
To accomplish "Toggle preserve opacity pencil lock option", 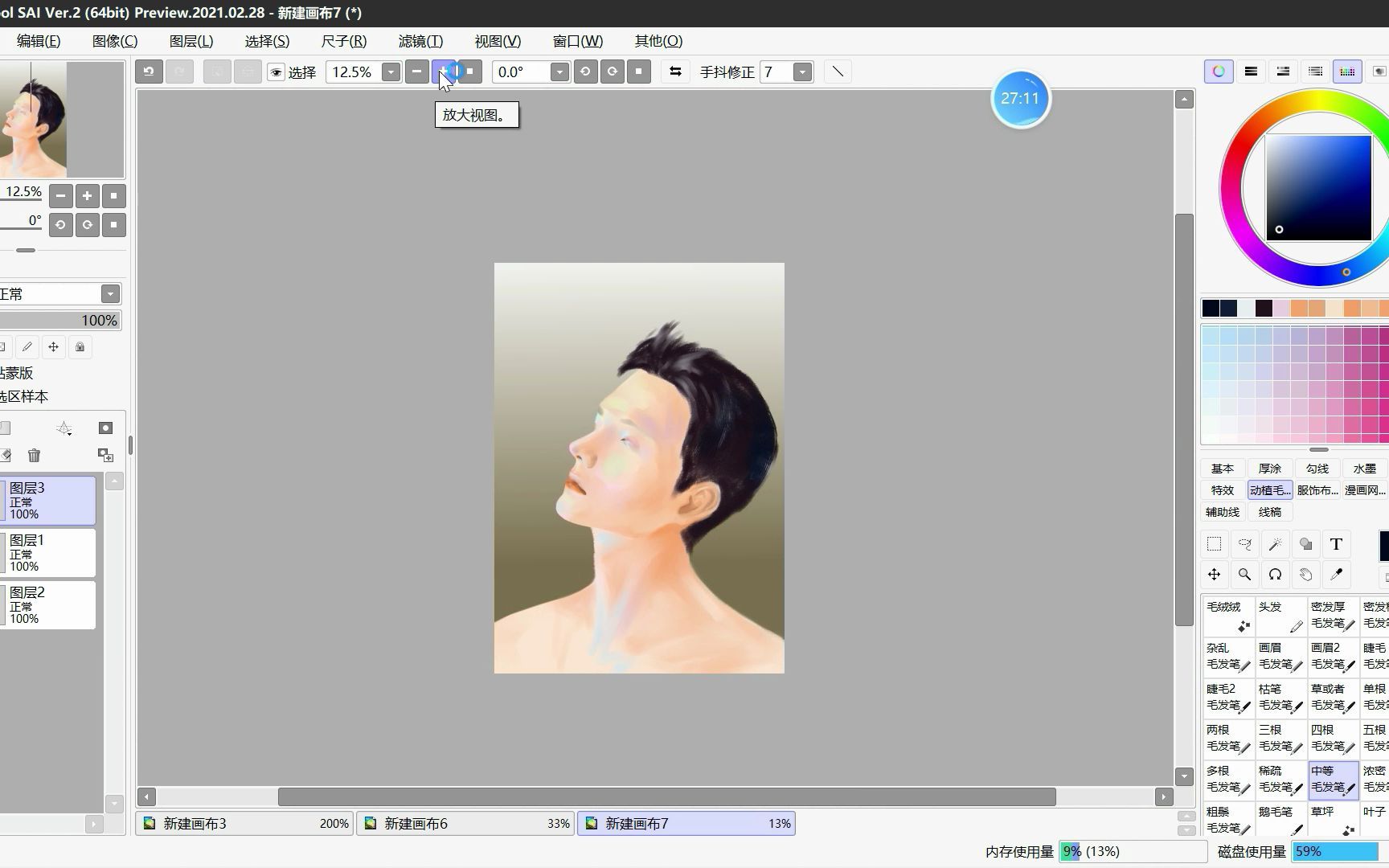I will click(x=27, y=347).
